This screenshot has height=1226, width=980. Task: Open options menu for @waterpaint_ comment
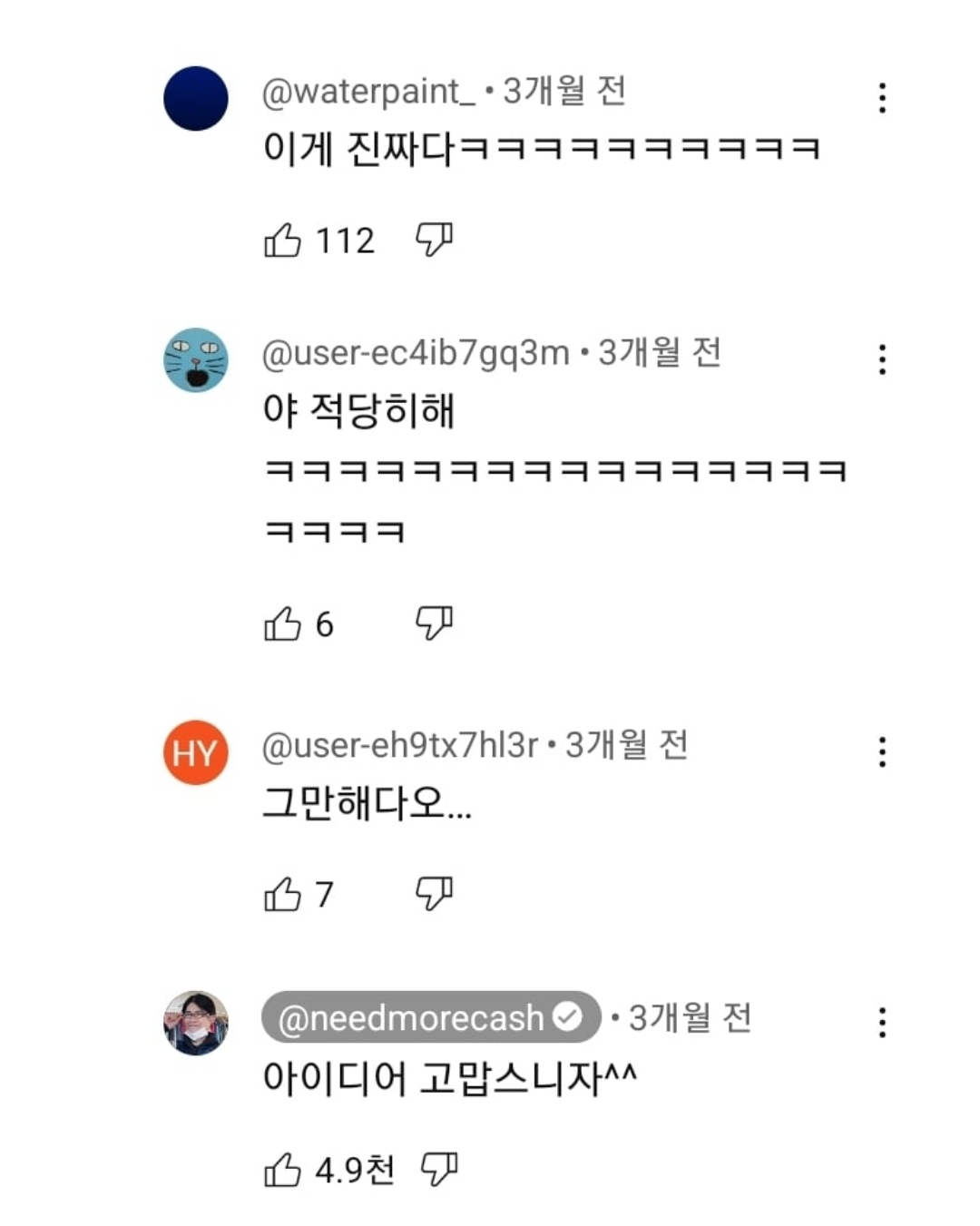(x=882, y=98)
